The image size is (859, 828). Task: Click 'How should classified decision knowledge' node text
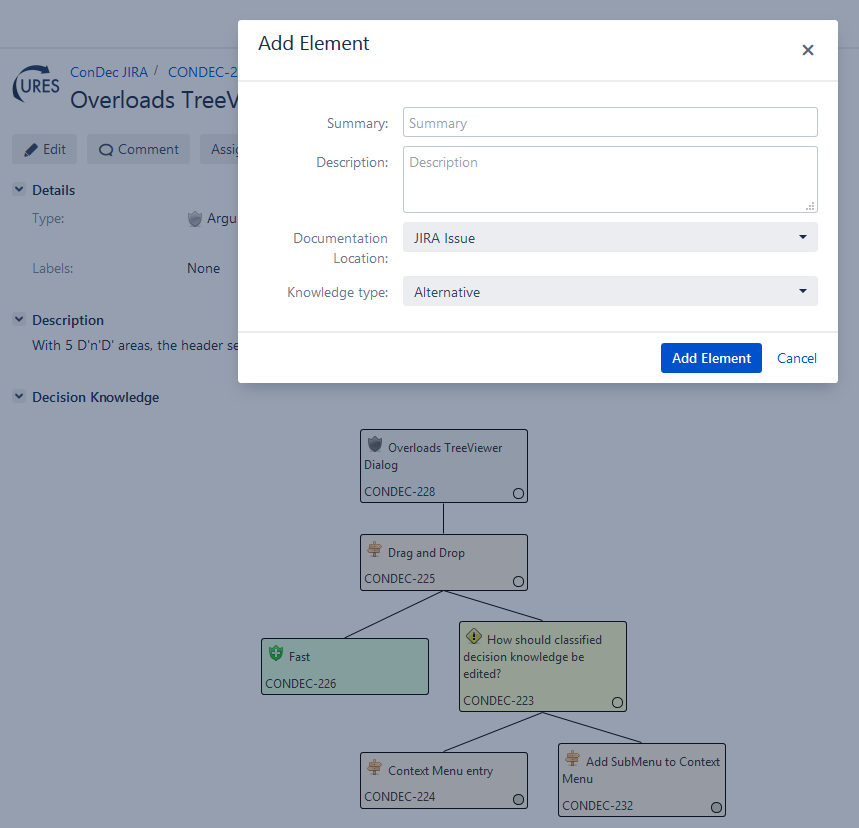click(532, 656)
